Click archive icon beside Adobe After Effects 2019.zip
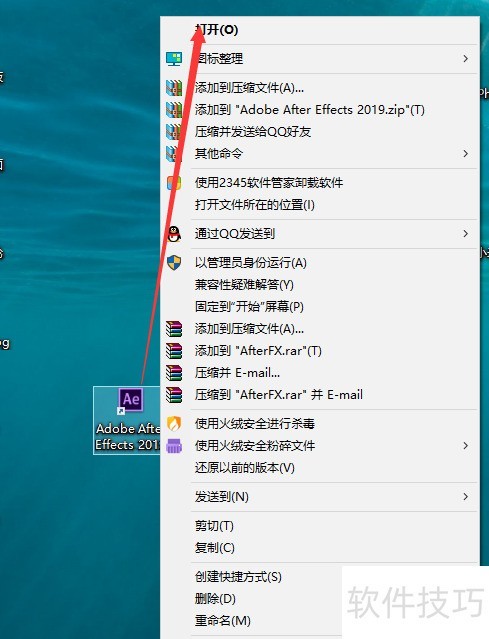489x639 pixels. point(174,110)
